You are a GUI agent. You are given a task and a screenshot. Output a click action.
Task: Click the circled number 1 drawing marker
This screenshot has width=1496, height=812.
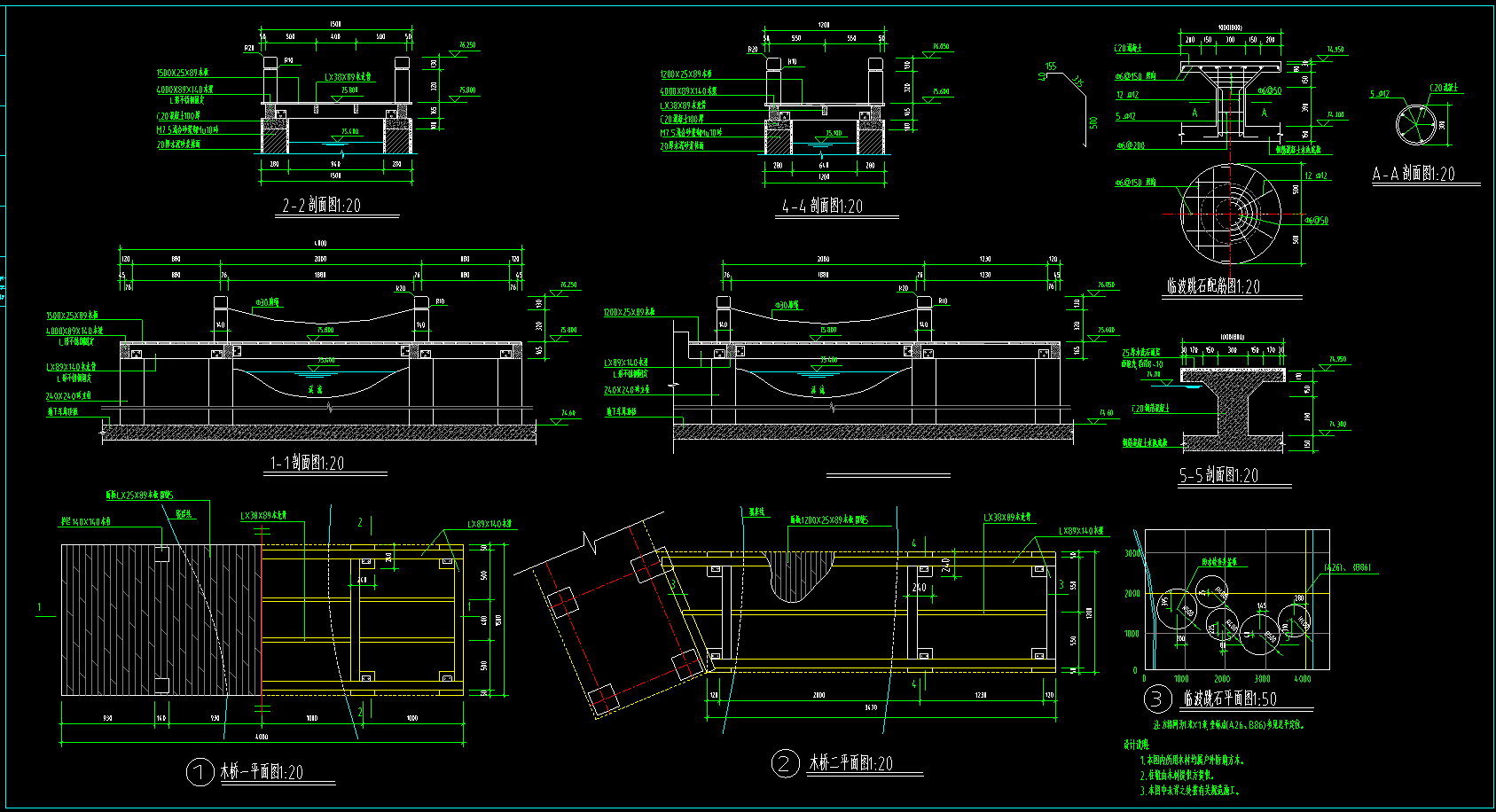[200, 772]
